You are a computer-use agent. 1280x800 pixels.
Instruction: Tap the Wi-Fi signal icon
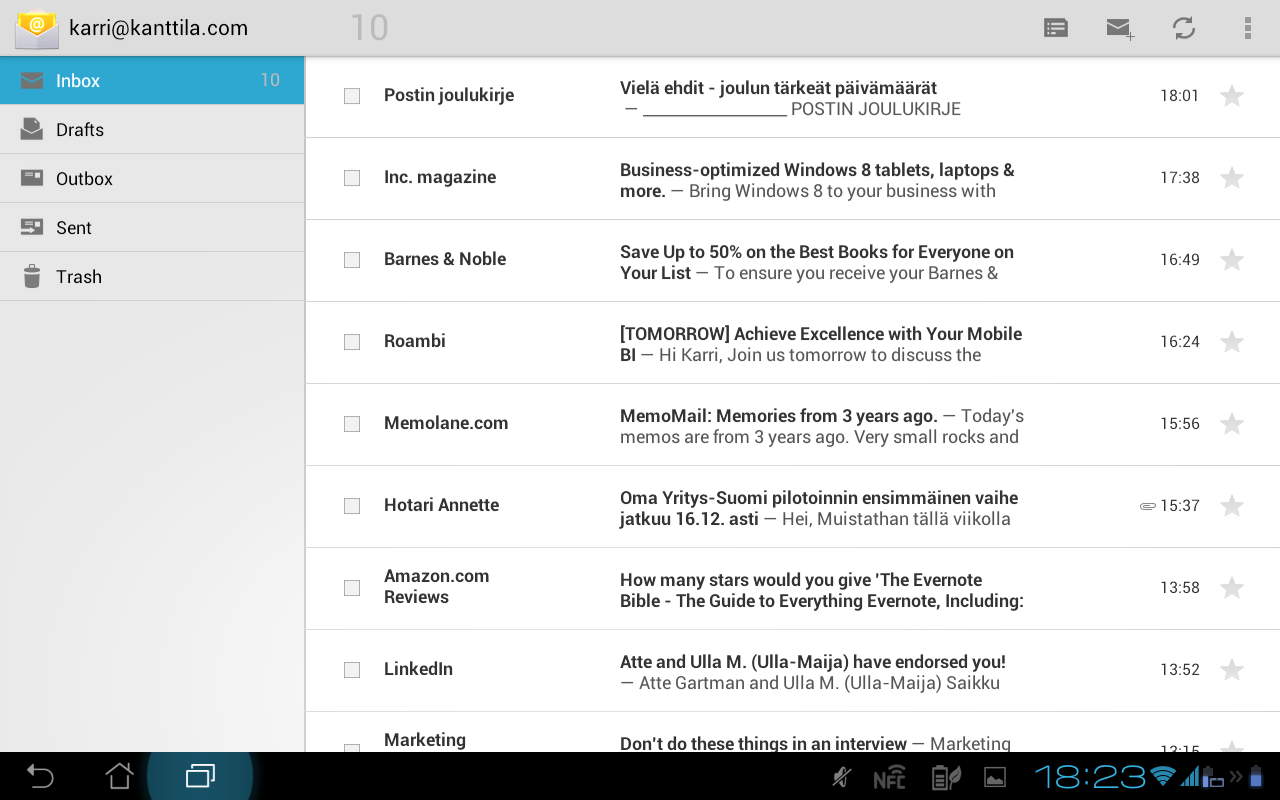pyautogui.click(x=1163, y=776)
